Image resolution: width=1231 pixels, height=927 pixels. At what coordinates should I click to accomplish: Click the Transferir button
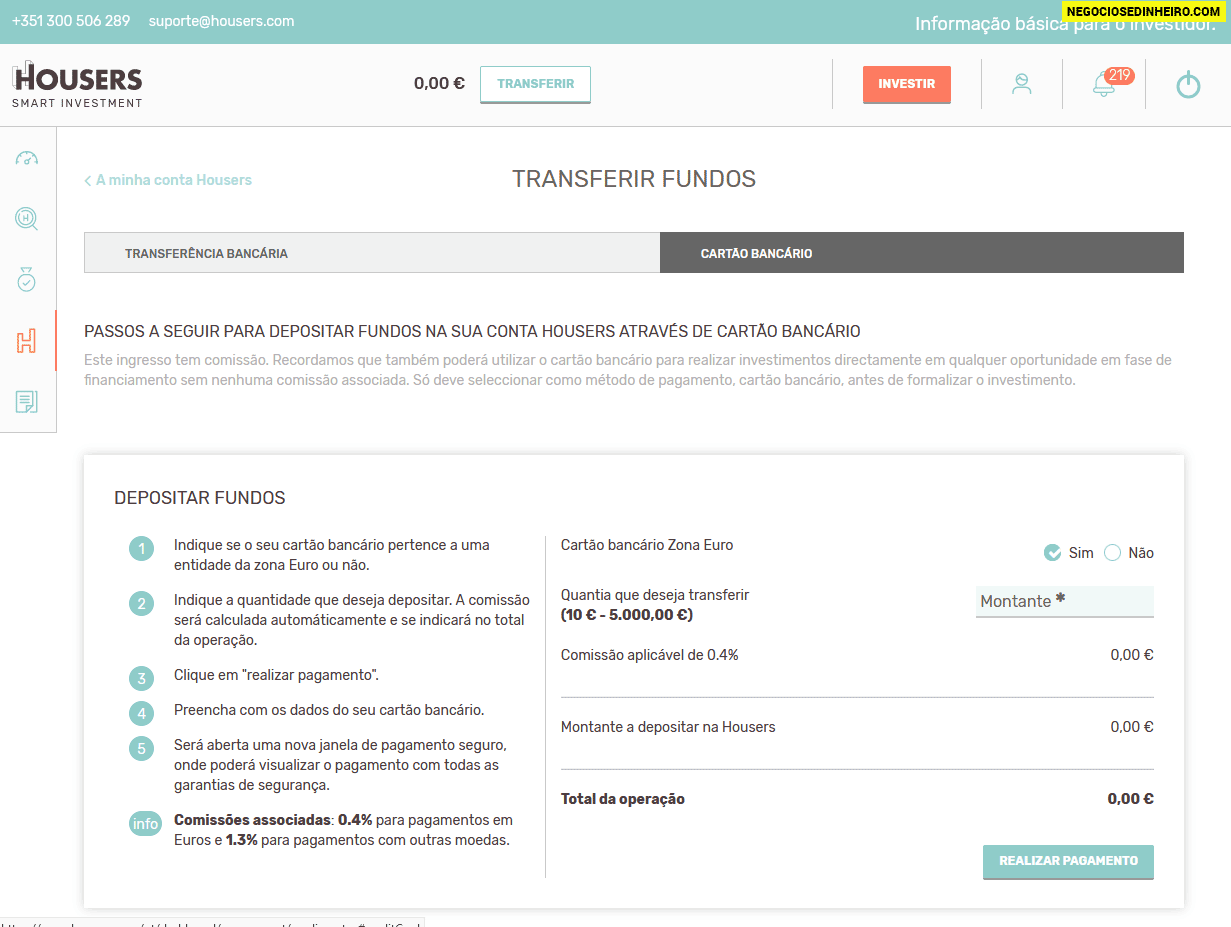(x=535, y=84)
